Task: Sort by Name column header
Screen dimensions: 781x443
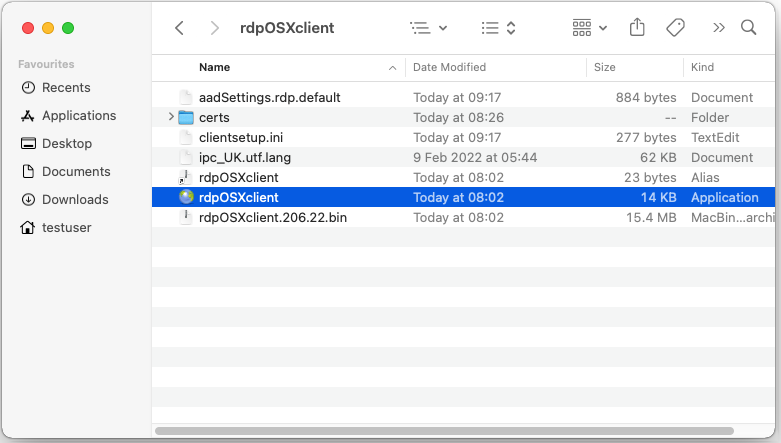Action: coord(214,67)
